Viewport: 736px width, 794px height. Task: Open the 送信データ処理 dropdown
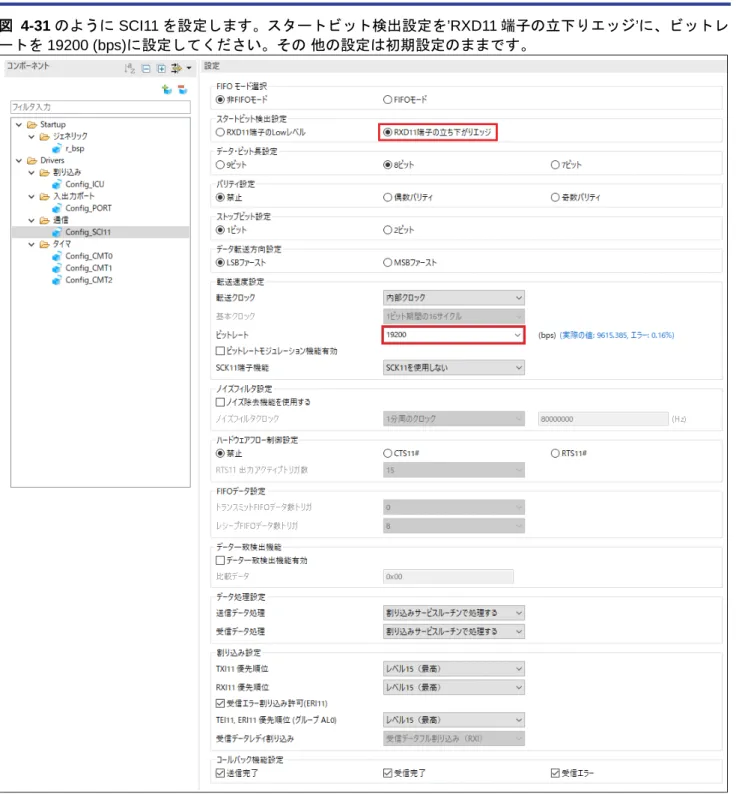tap(453, 613)
